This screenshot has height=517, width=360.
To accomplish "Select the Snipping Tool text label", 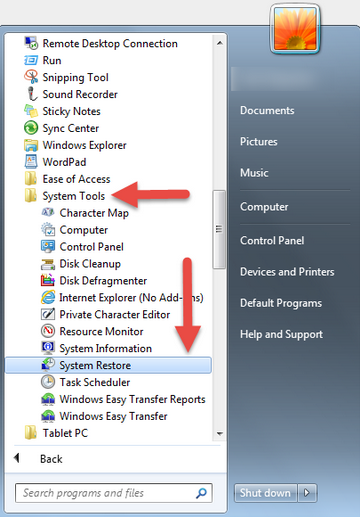I will click(x=75, y=78).
